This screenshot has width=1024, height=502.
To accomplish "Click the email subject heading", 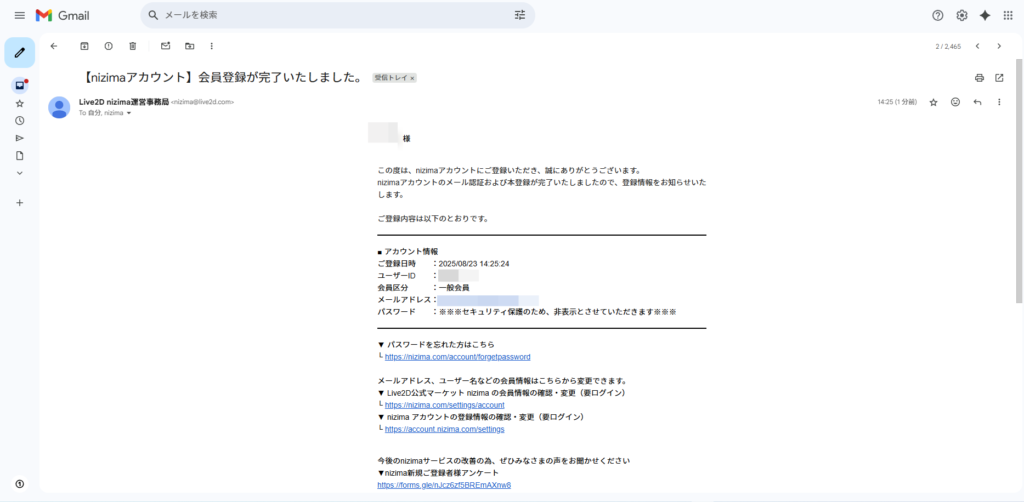I will coord(223,78).
